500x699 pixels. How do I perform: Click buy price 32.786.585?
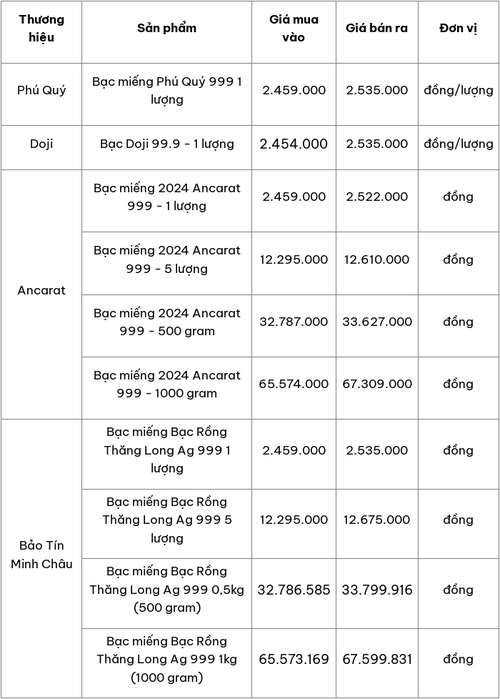[294, 590]
